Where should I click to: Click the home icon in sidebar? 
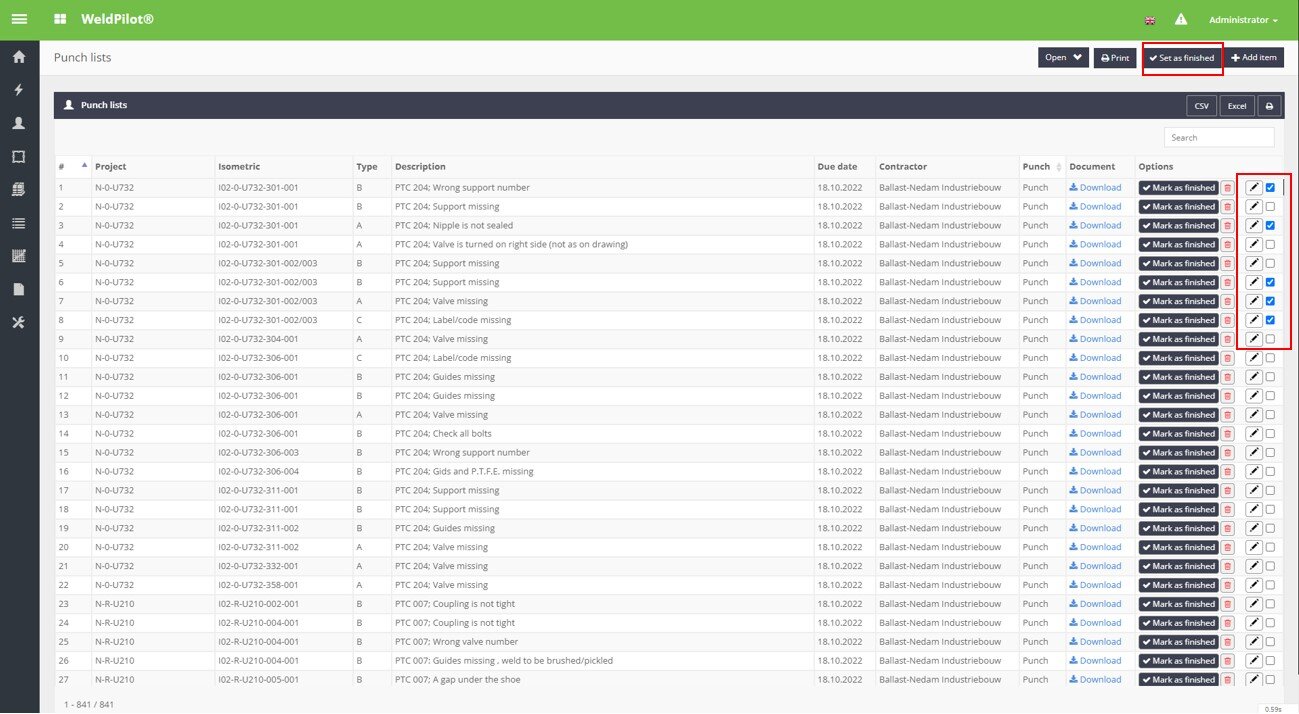pyautogui.click(x=18, y=57)
